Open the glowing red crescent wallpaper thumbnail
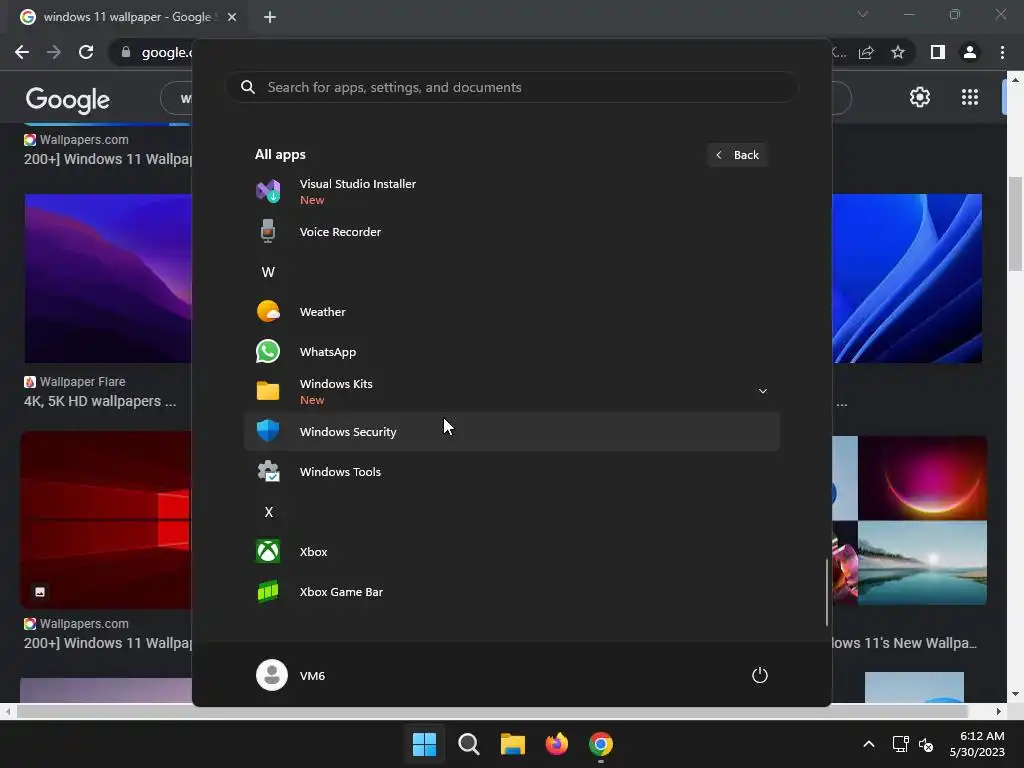This screenshot has height=768, width=1024. point(922,478)
